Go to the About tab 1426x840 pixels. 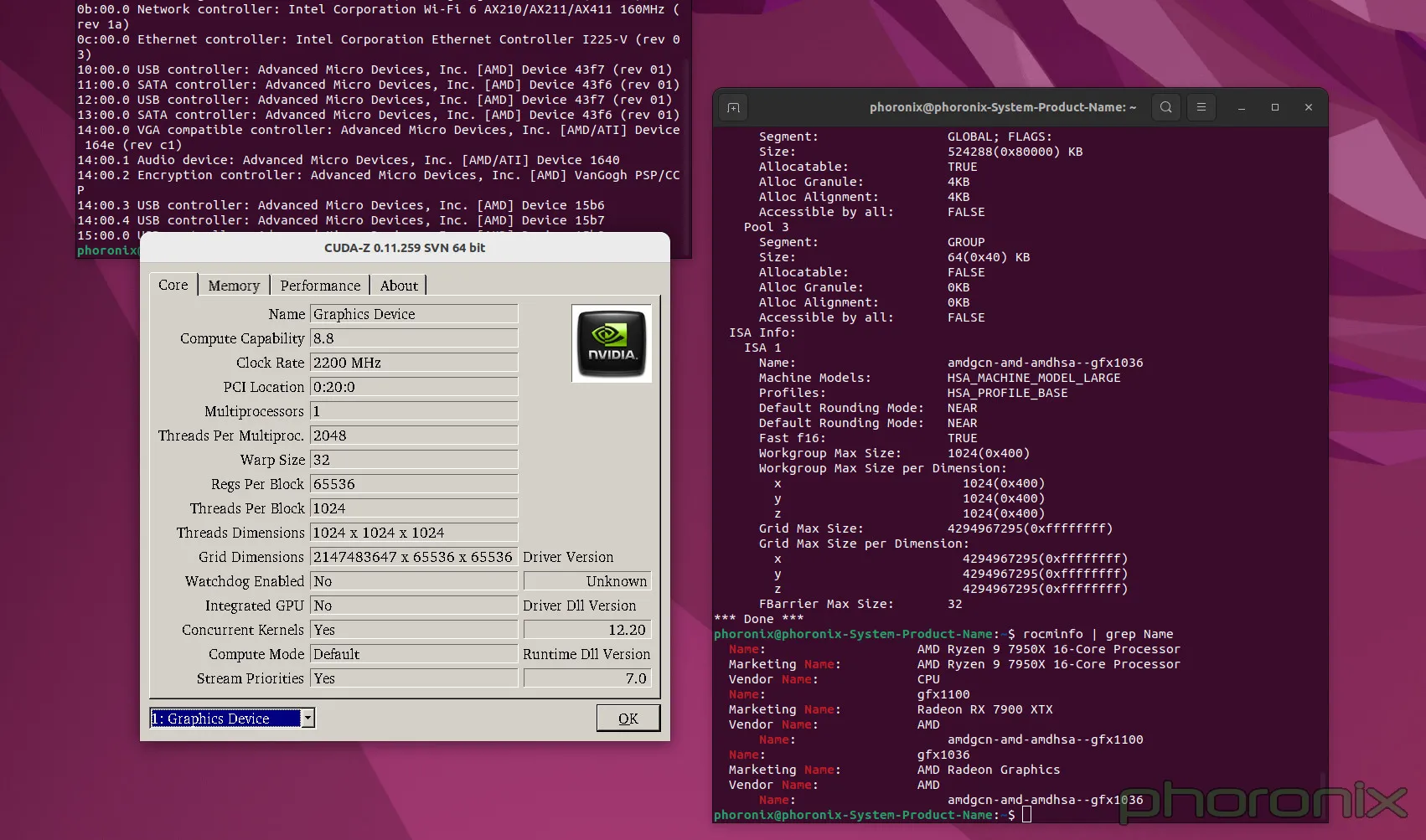pyautogui.click(x=399, y=286)
